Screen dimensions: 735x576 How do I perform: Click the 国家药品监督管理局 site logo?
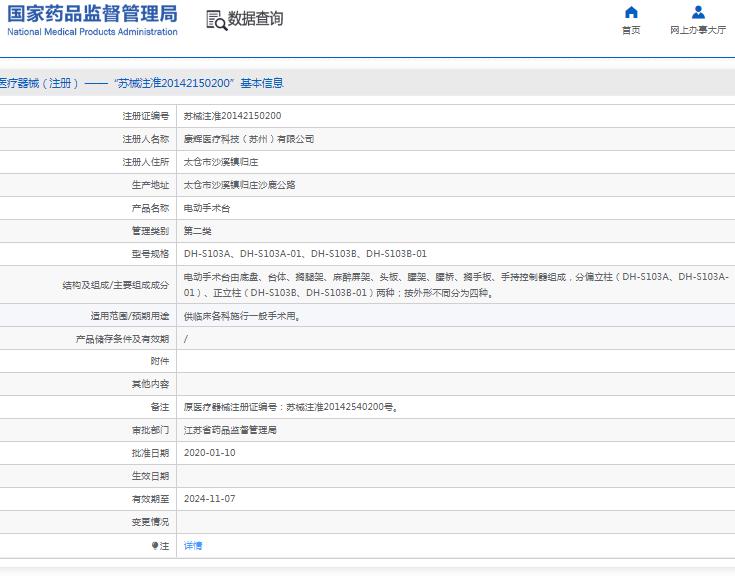(92, 13)
